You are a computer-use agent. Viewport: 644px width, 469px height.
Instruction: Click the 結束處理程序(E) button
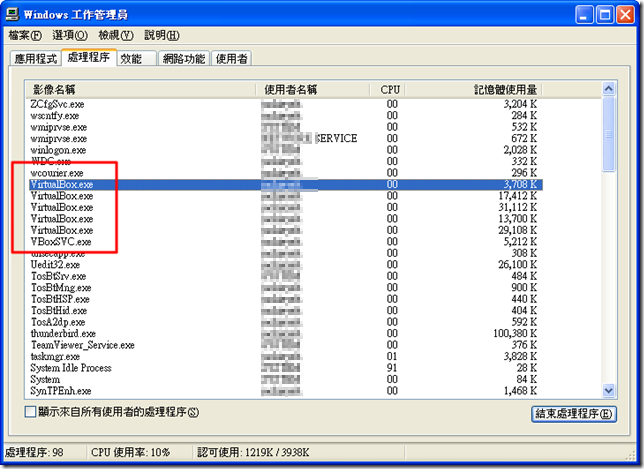coord(574,414)
